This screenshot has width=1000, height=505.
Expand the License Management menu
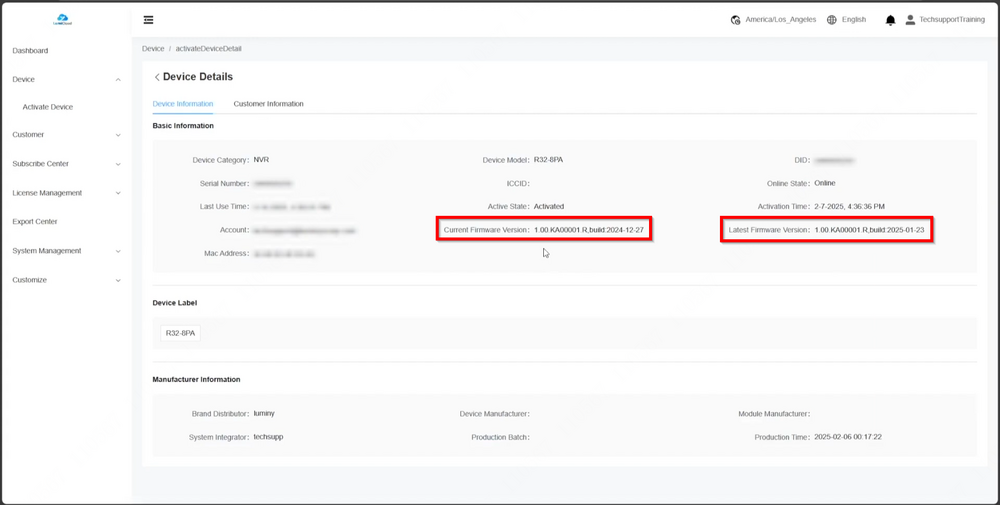click(x=118, y=193)
